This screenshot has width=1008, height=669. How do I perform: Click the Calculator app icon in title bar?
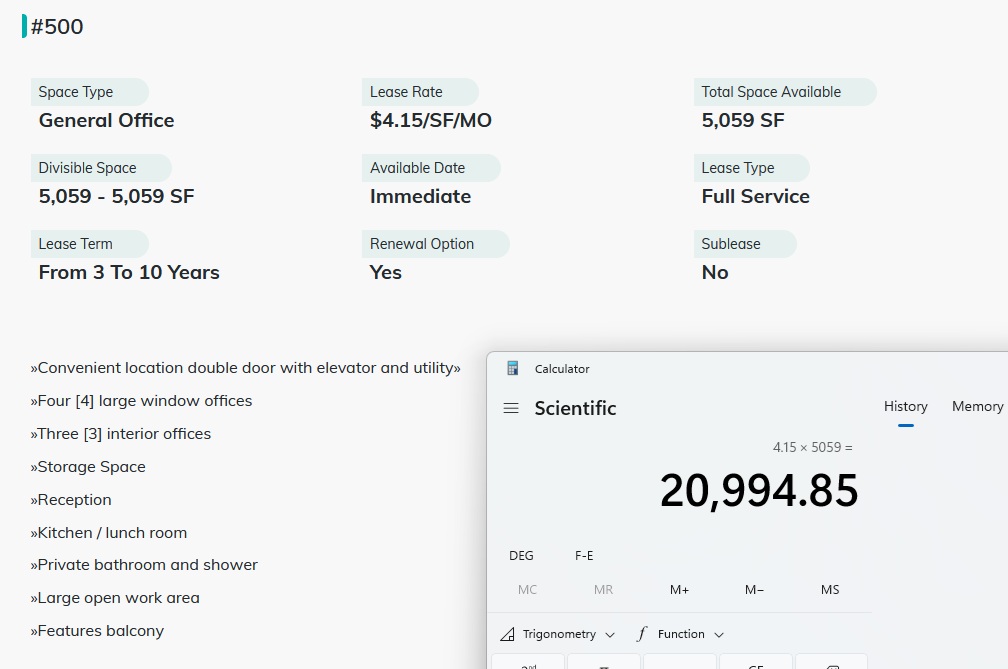pos(512,368)
